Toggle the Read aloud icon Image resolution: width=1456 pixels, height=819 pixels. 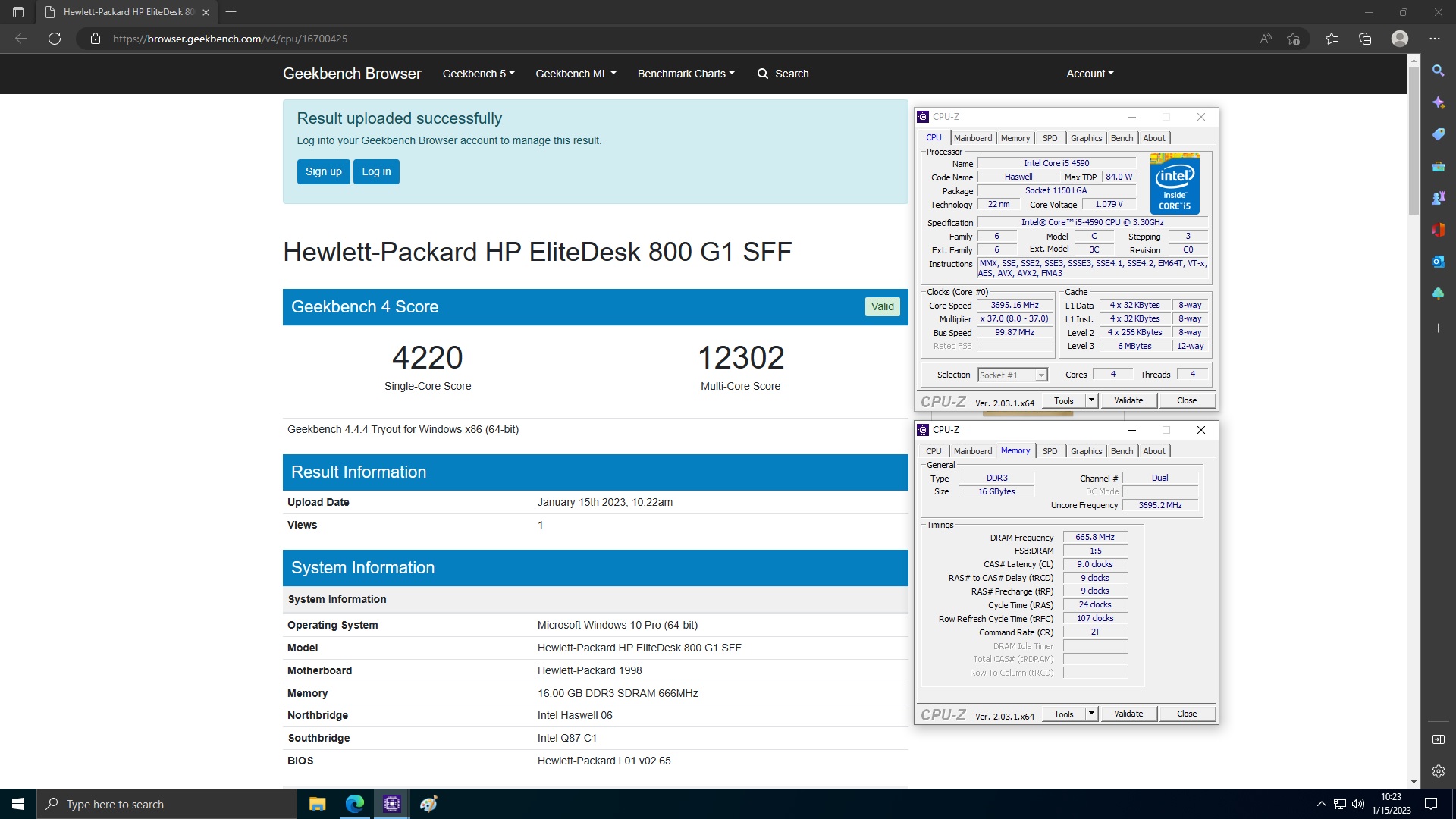pyautogui.click(x=1266, y=39)
